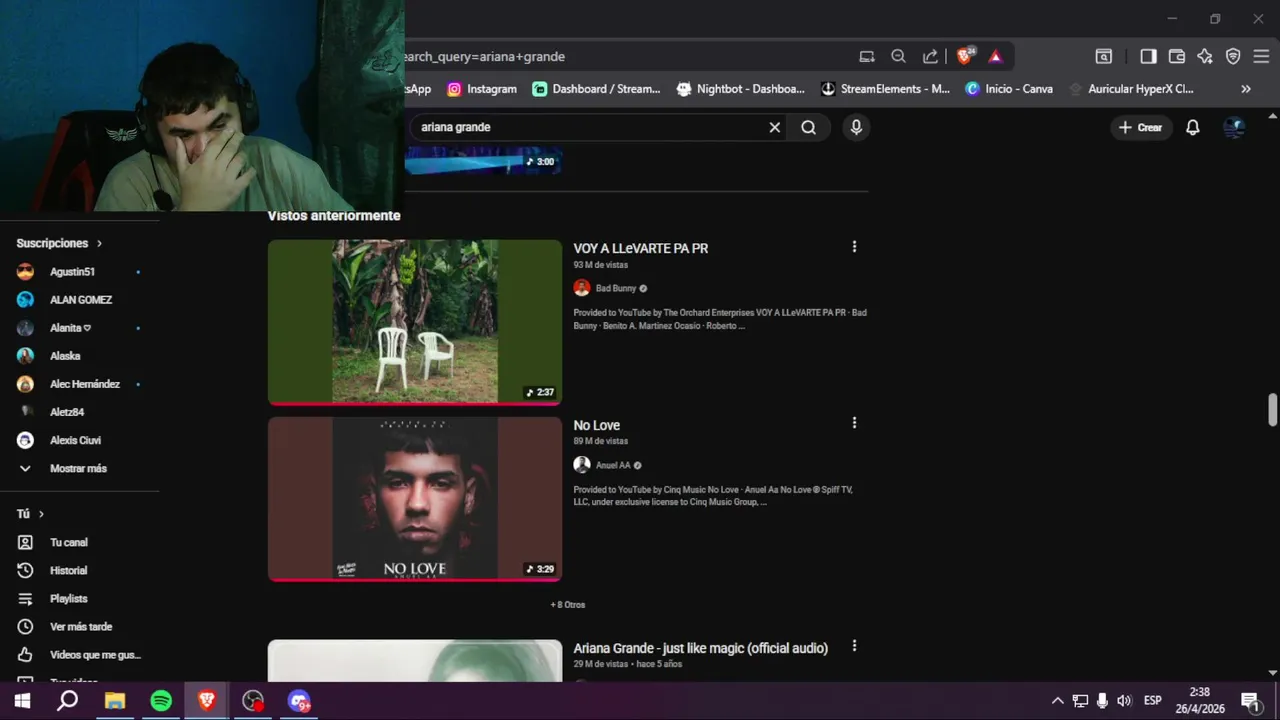
Task: Open tab search toolbar icon
Action: point(1103,56)
